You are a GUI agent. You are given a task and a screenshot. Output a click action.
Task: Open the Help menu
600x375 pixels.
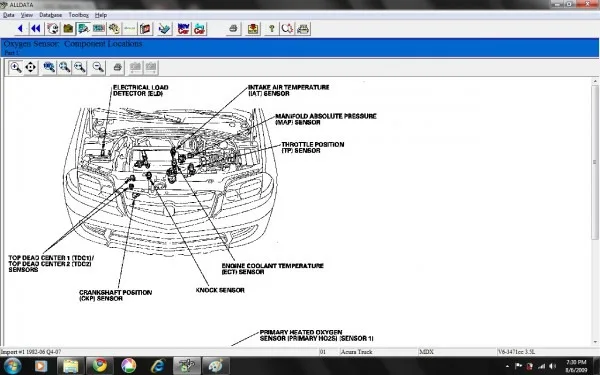(x=101, y=15)
